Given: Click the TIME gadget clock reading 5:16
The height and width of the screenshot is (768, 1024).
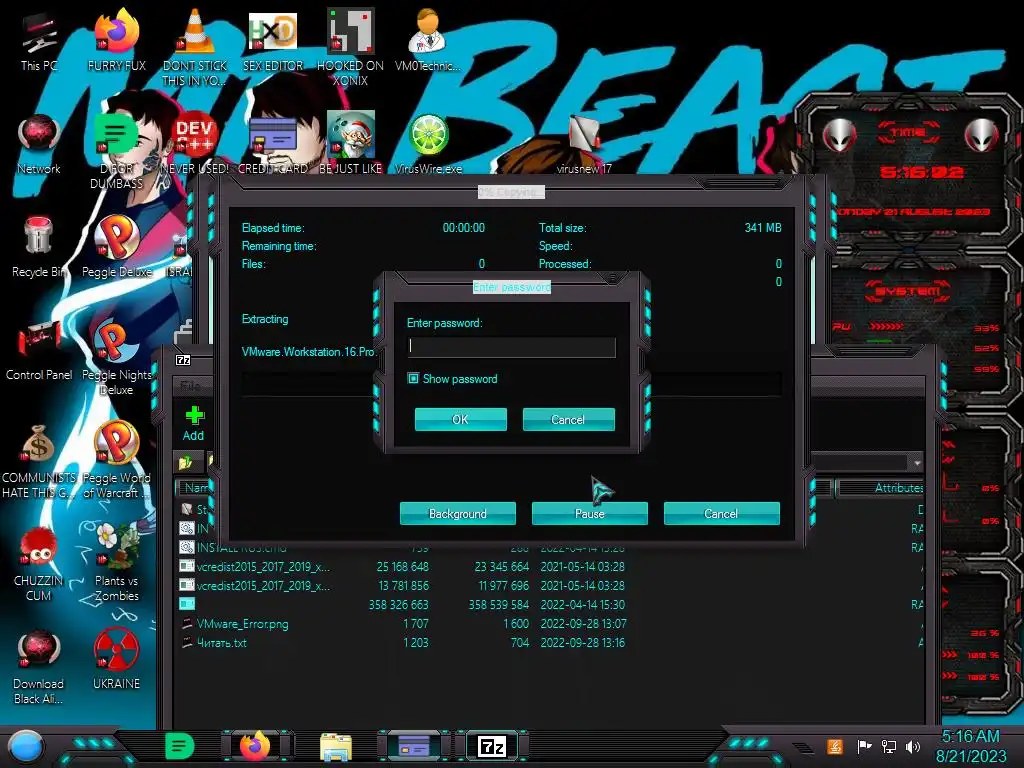Looking at the screenshot, I should (x=921, y=172).
